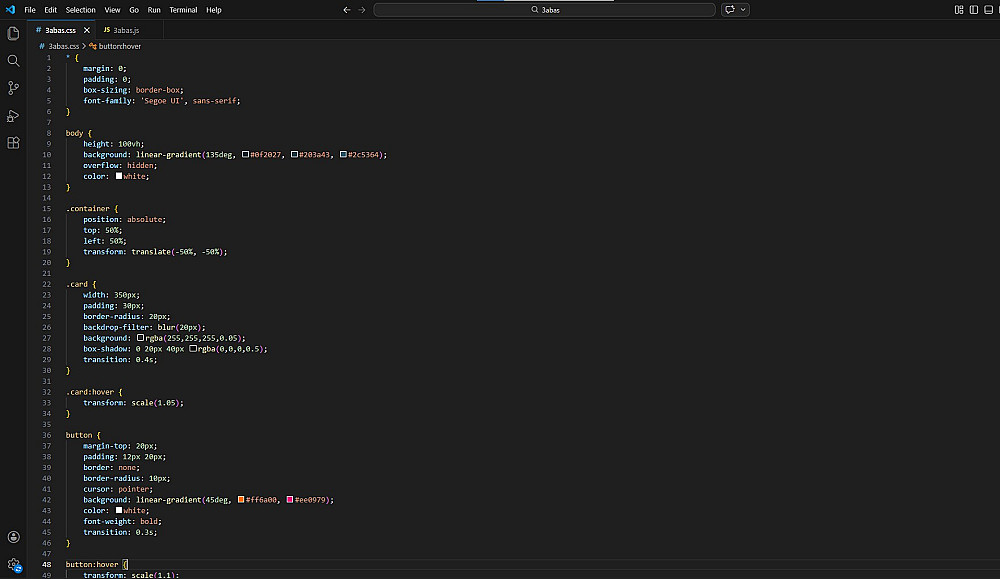The image size is (1000, 579).
Task: Open the Explorer view in activity bar
Action: pyautogui.click(x=13, y=33)
